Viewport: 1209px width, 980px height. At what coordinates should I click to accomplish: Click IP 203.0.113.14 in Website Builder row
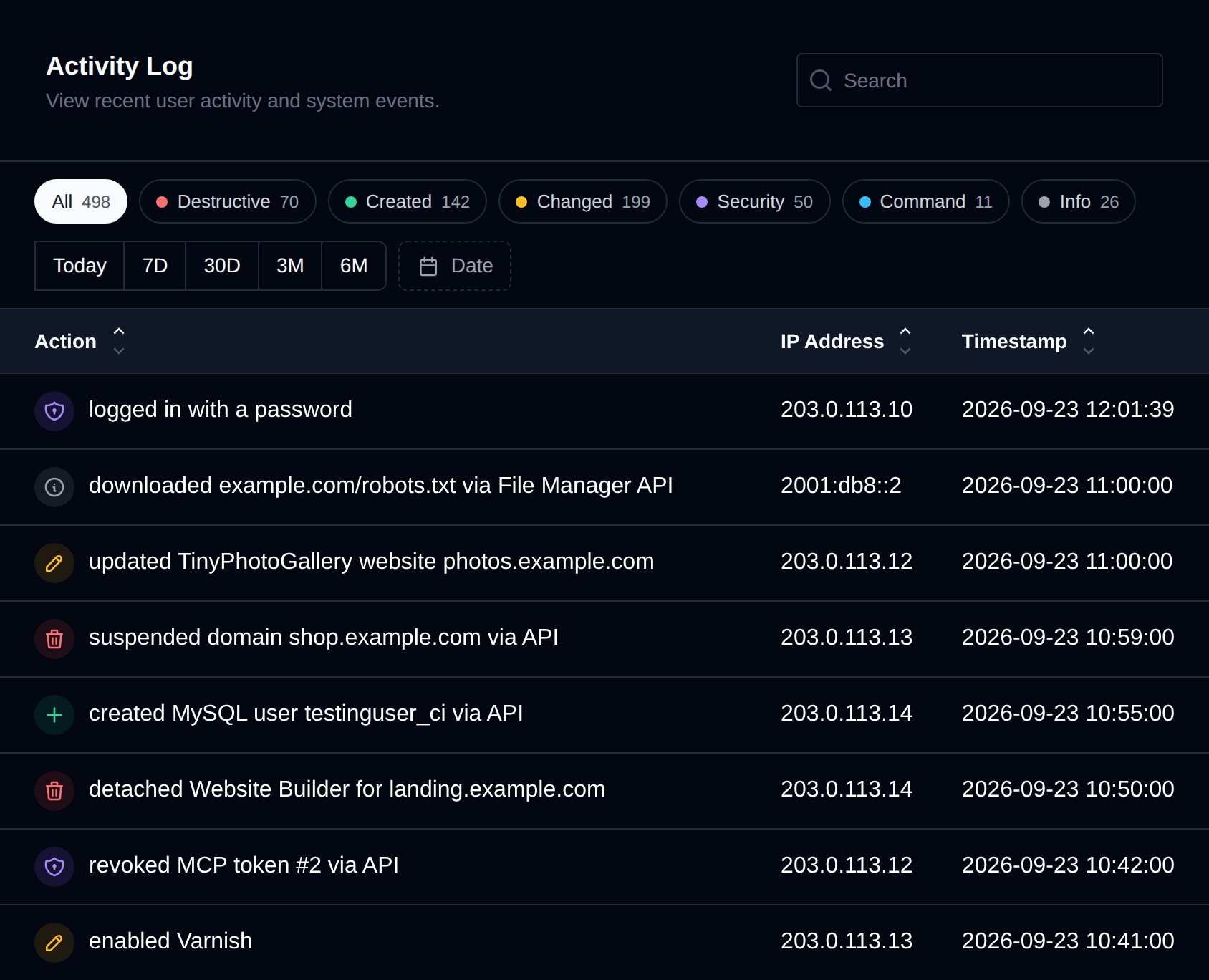click(847, 789)
